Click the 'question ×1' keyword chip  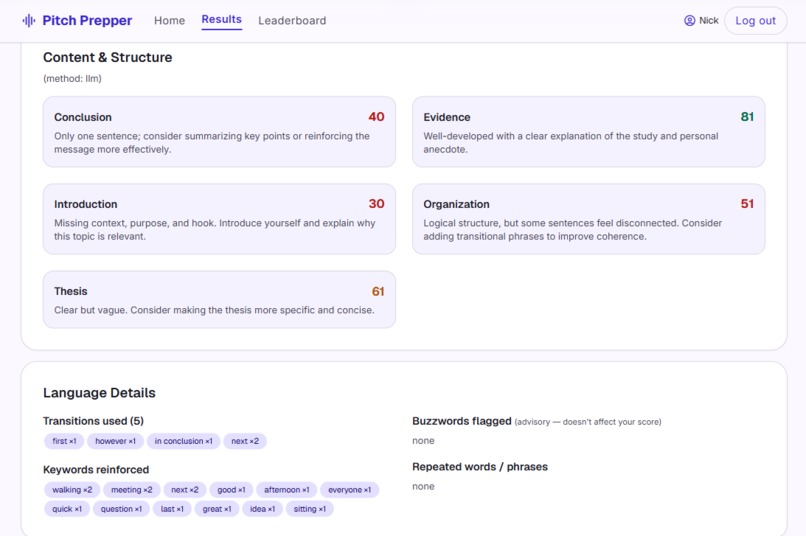pyautogui.click(x=121, y=509)
